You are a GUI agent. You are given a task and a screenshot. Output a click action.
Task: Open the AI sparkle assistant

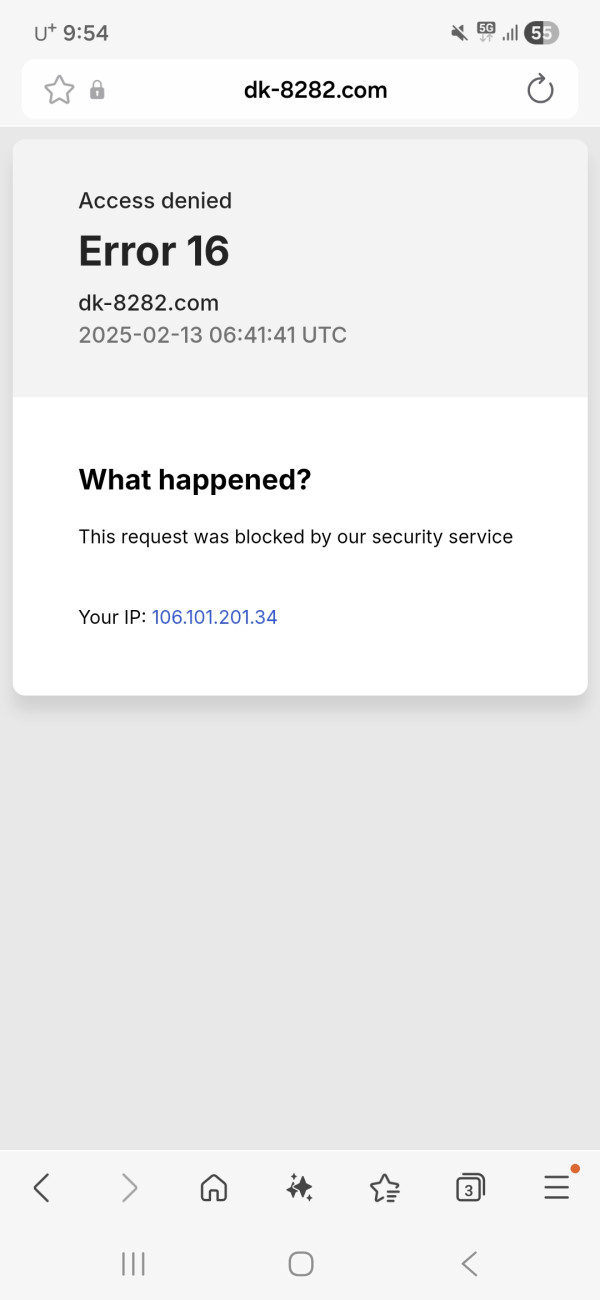[x=299, y=1187]
